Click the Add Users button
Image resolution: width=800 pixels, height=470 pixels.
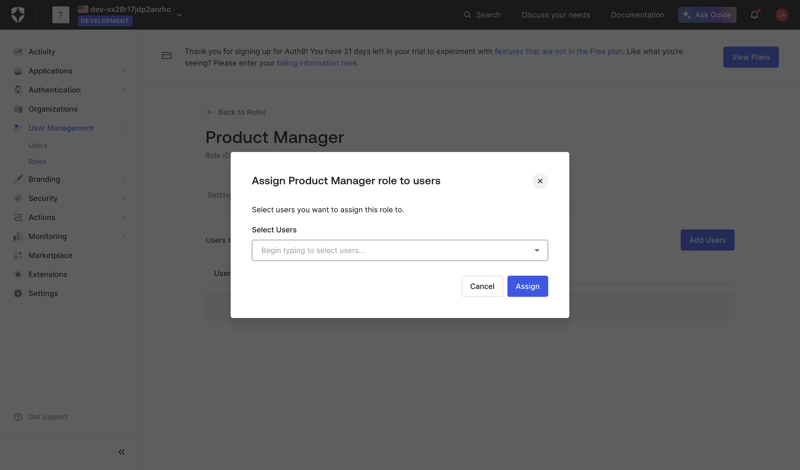pos(707,240)
